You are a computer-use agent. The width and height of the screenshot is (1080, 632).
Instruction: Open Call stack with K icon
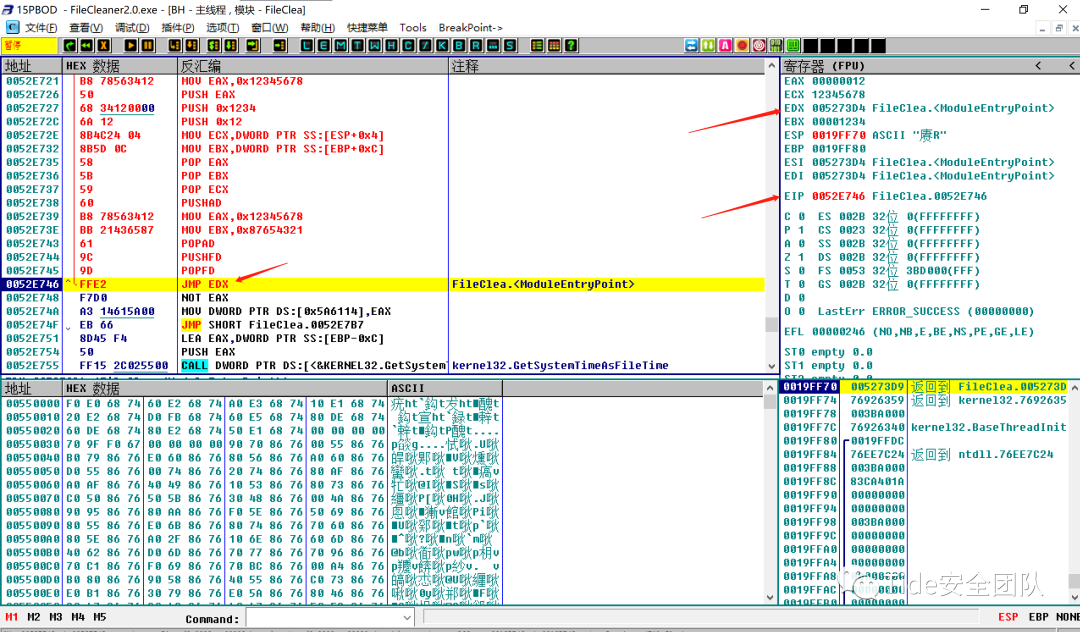coord(442,45)
